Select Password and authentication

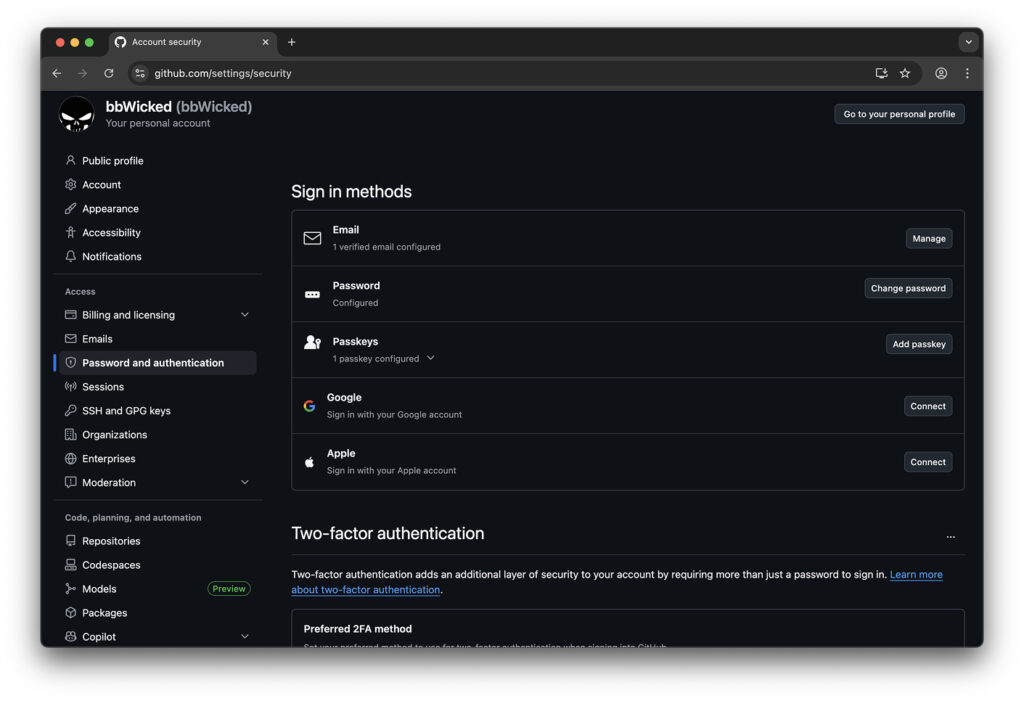[157, 363]
